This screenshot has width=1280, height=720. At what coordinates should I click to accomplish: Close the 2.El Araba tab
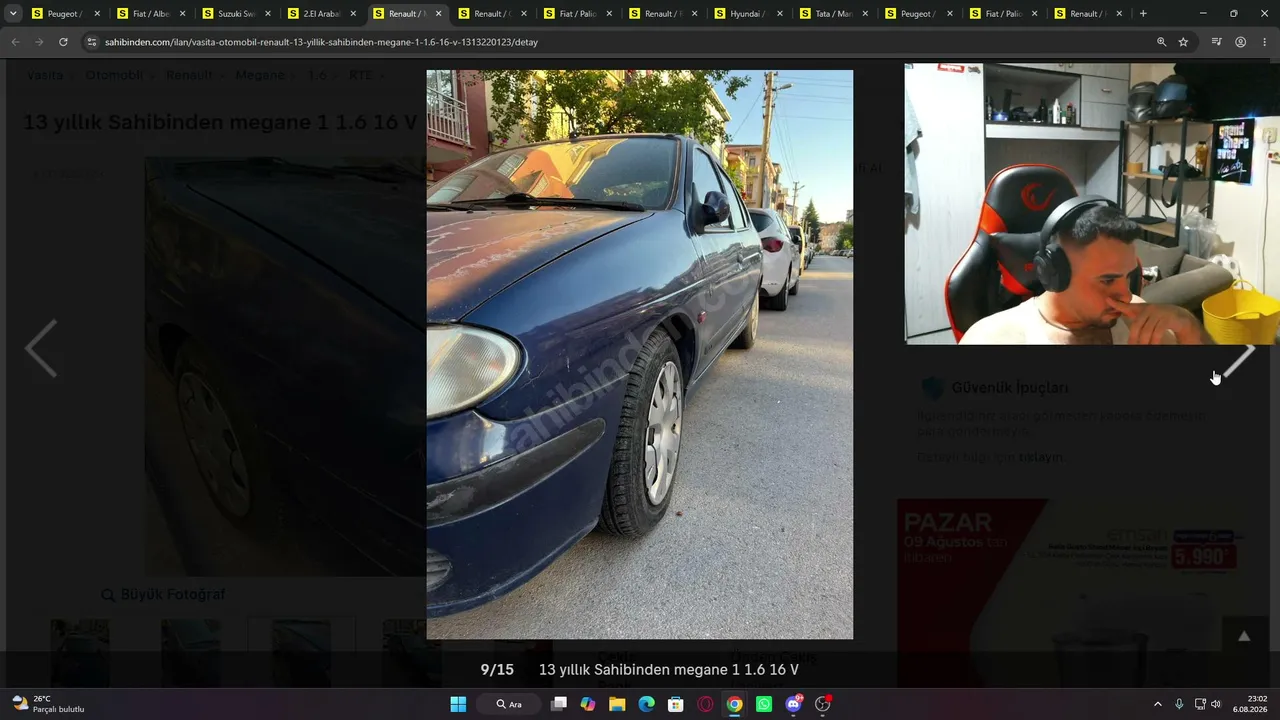click(x=353, y=14)
